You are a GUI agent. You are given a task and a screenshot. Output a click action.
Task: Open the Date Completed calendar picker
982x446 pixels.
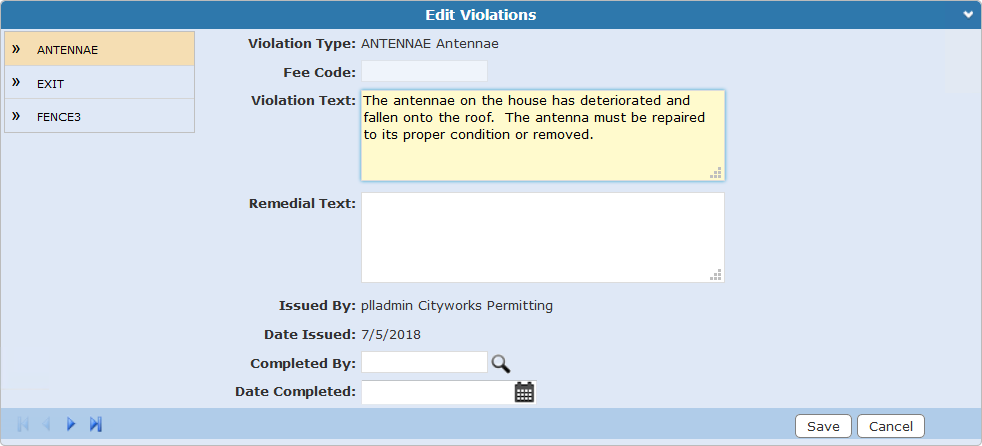524,392
